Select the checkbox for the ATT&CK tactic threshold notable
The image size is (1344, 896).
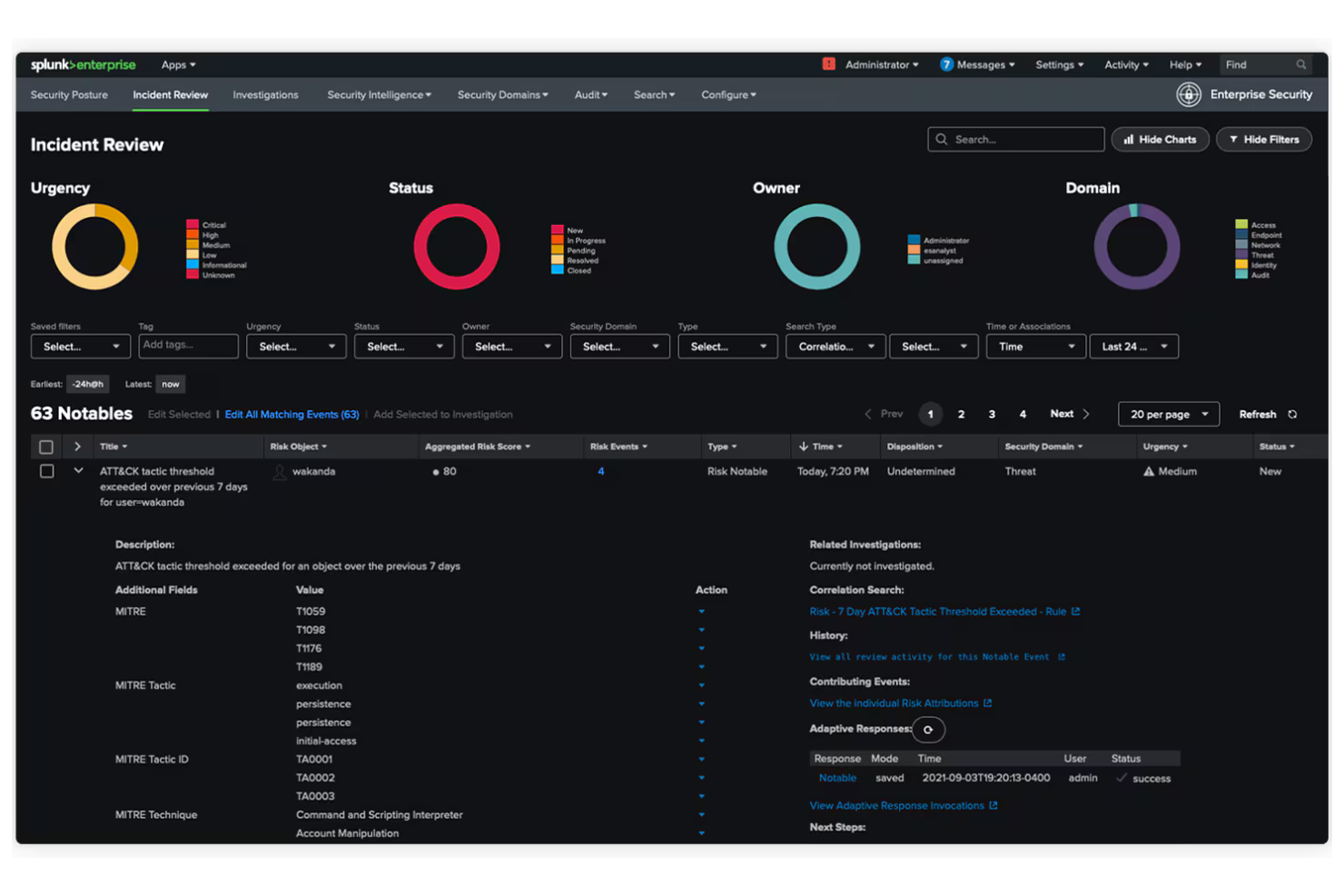tap(46, 471)
